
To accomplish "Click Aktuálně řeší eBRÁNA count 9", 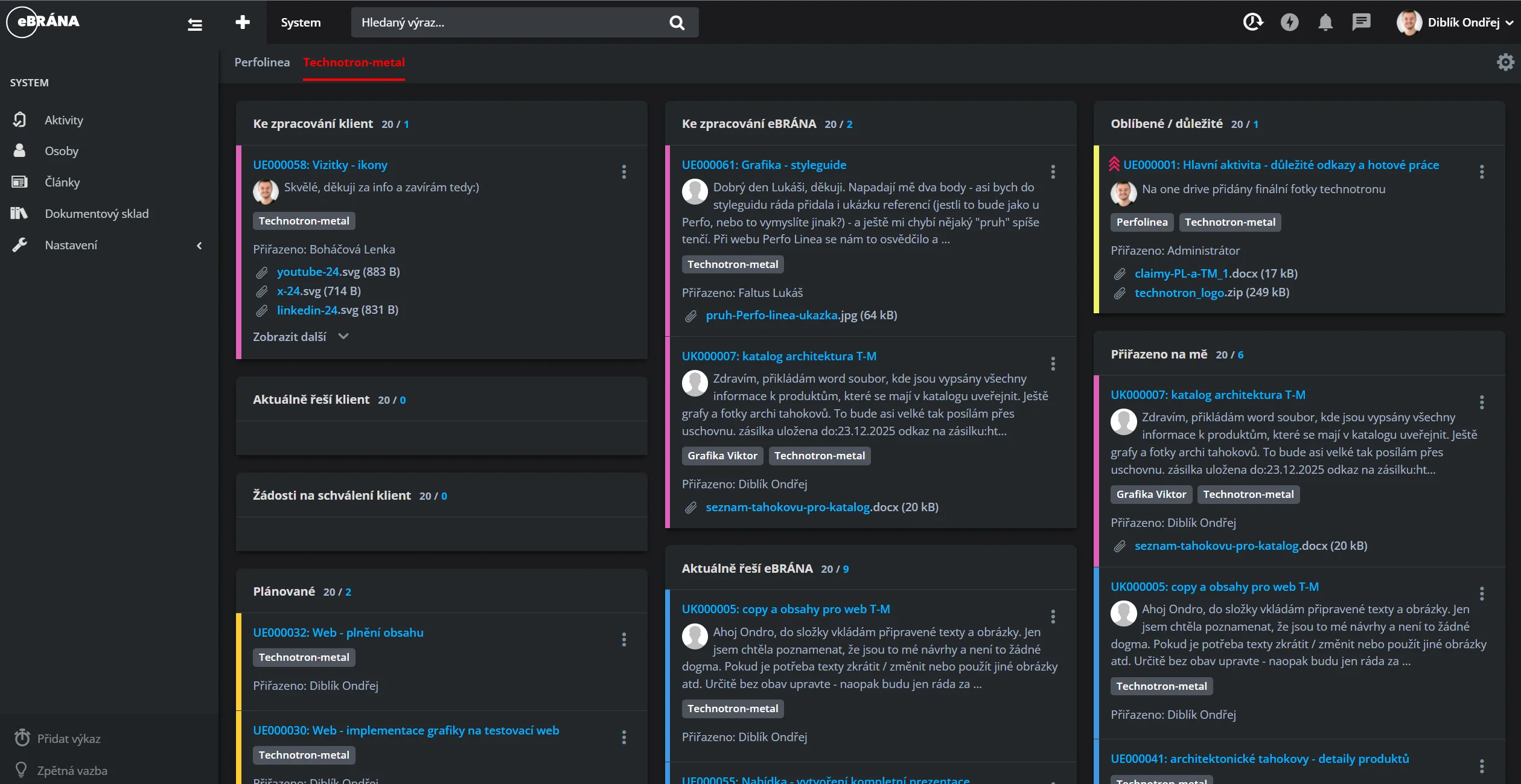I will 846,569.
